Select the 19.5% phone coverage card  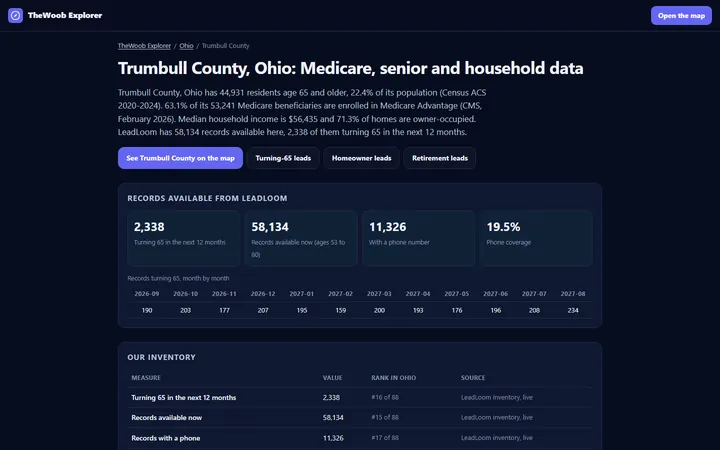[x=536, y=238]
